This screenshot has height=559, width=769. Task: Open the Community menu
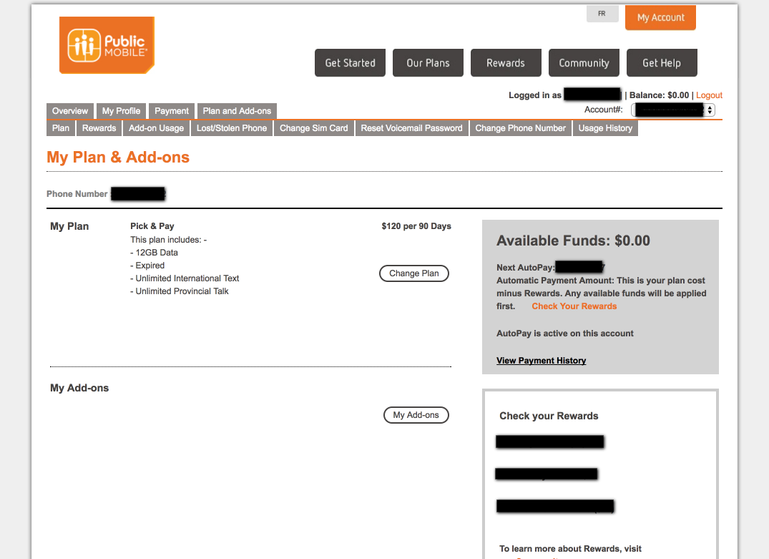[584, 63]
